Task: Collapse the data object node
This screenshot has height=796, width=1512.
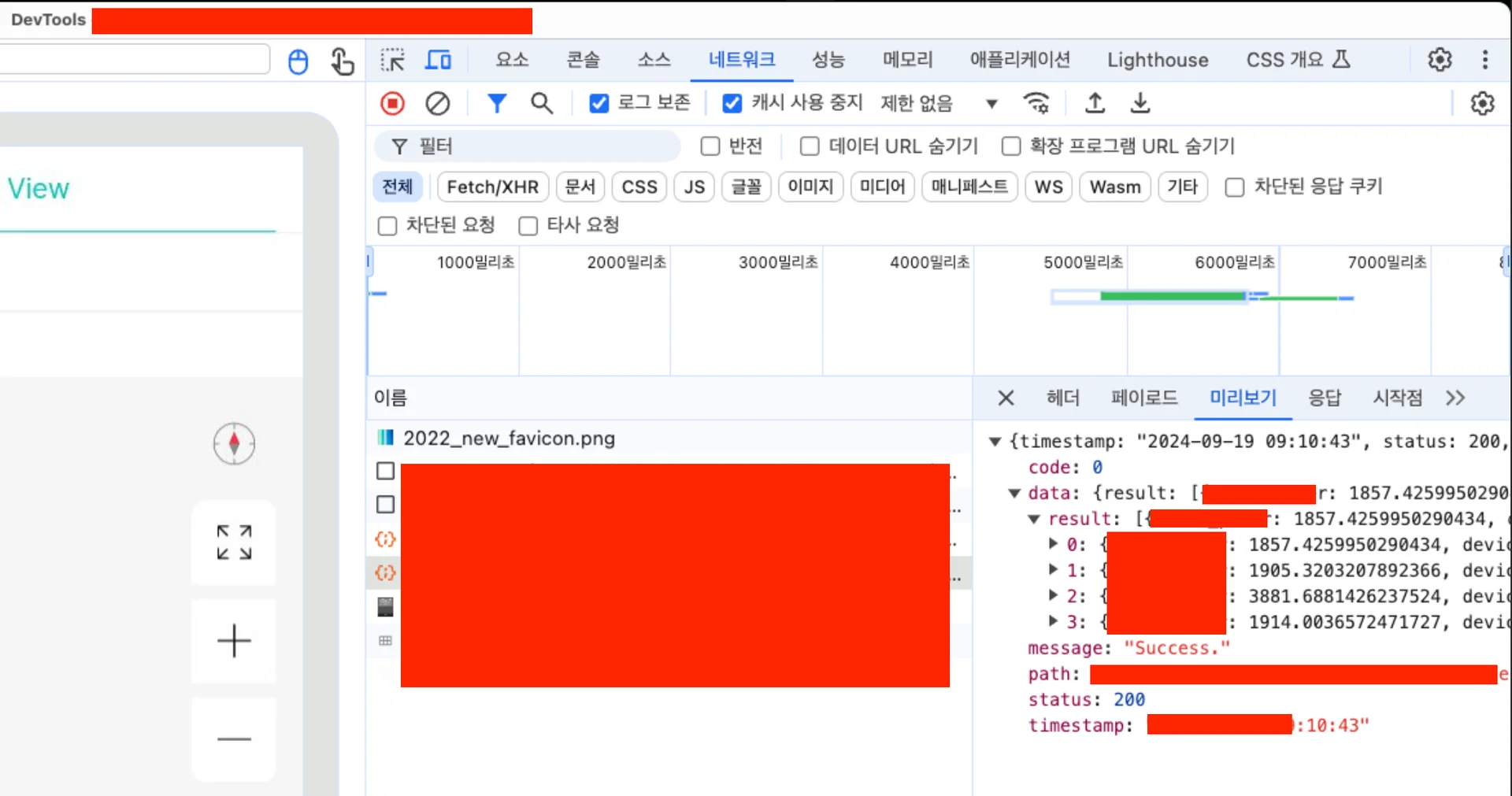Action: coord(1014,493)
